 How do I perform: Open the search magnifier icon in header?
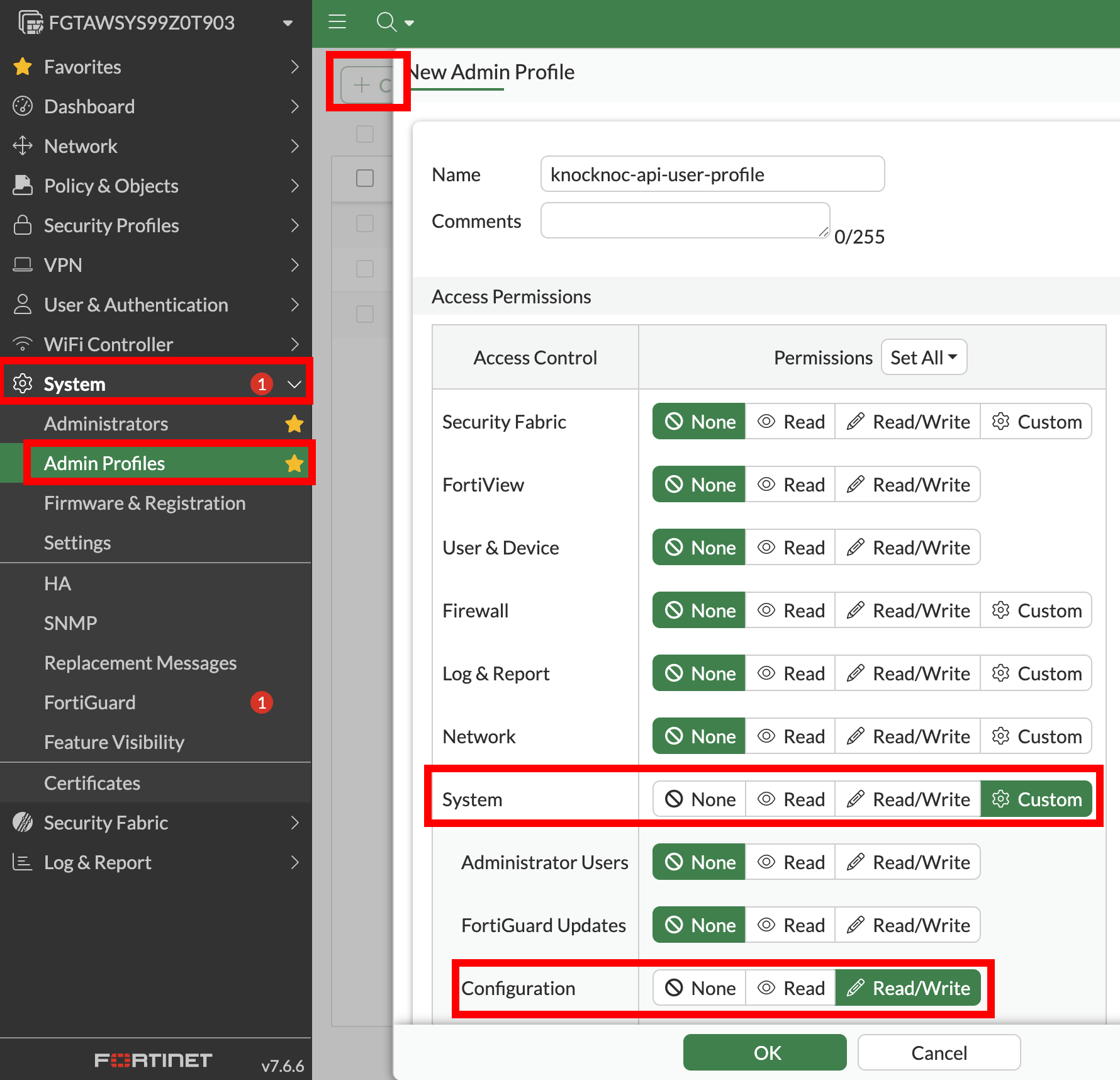386,22
